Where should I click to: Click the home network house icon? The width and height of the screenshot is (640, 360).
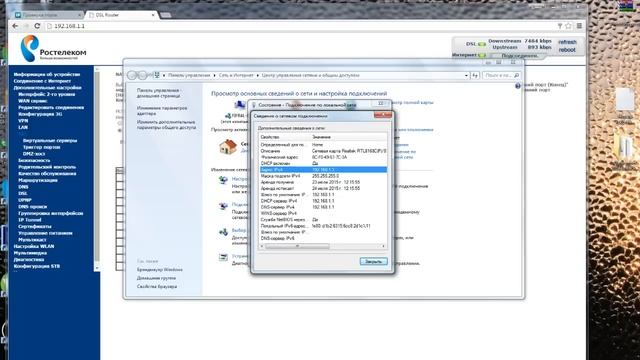point(228,147)
